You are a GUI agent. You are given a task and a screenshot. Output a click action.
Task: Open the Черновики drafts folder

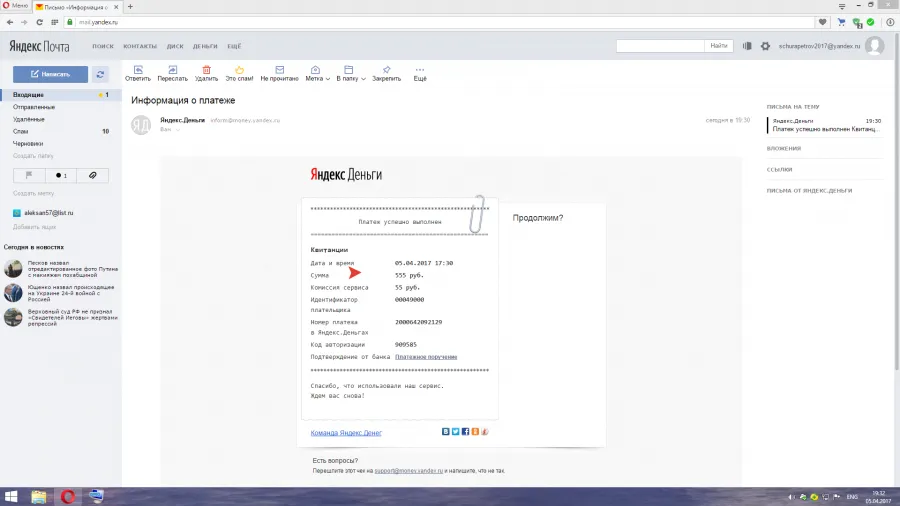(28, 143)
